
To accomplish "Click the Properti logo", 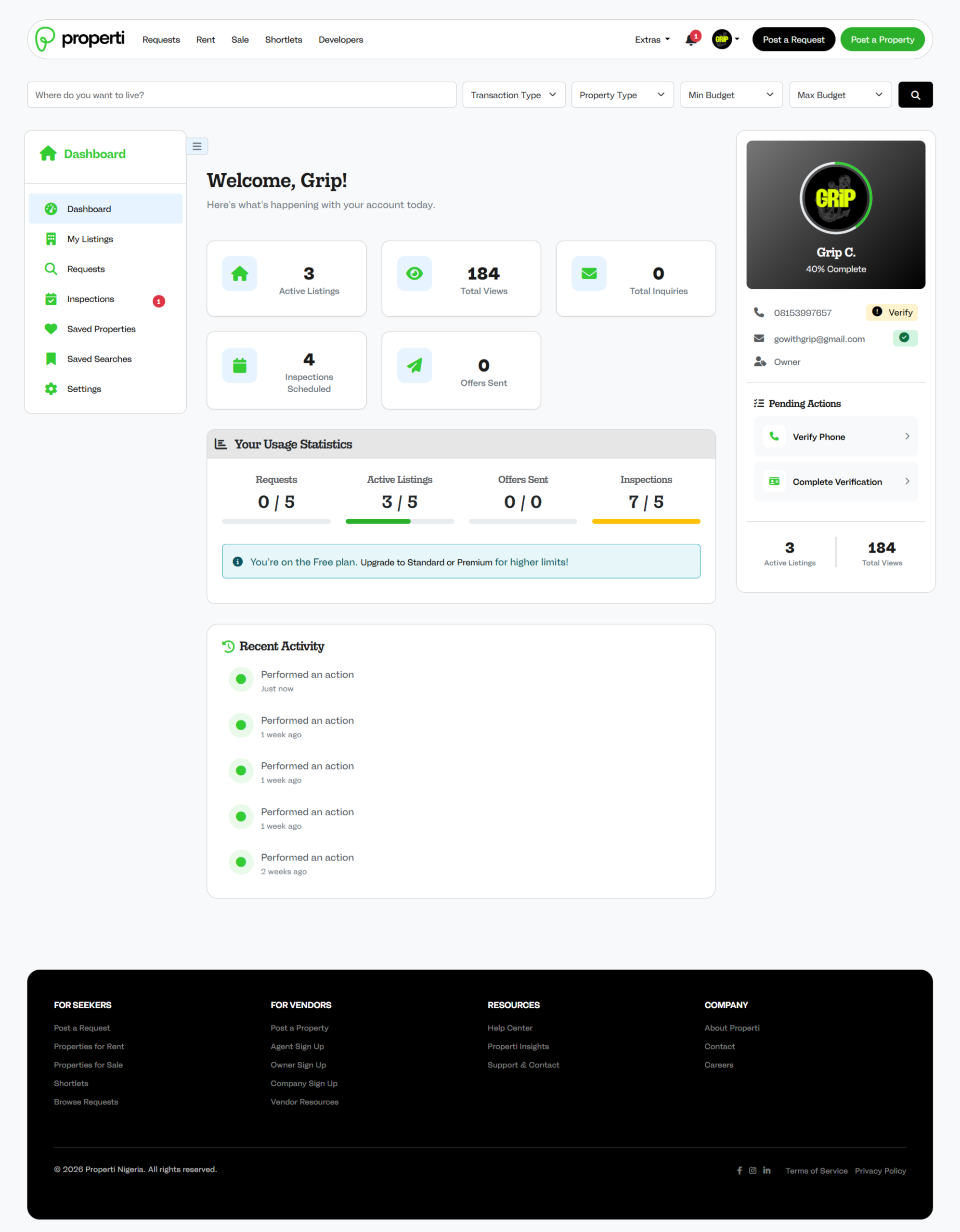I will [80, 39].
